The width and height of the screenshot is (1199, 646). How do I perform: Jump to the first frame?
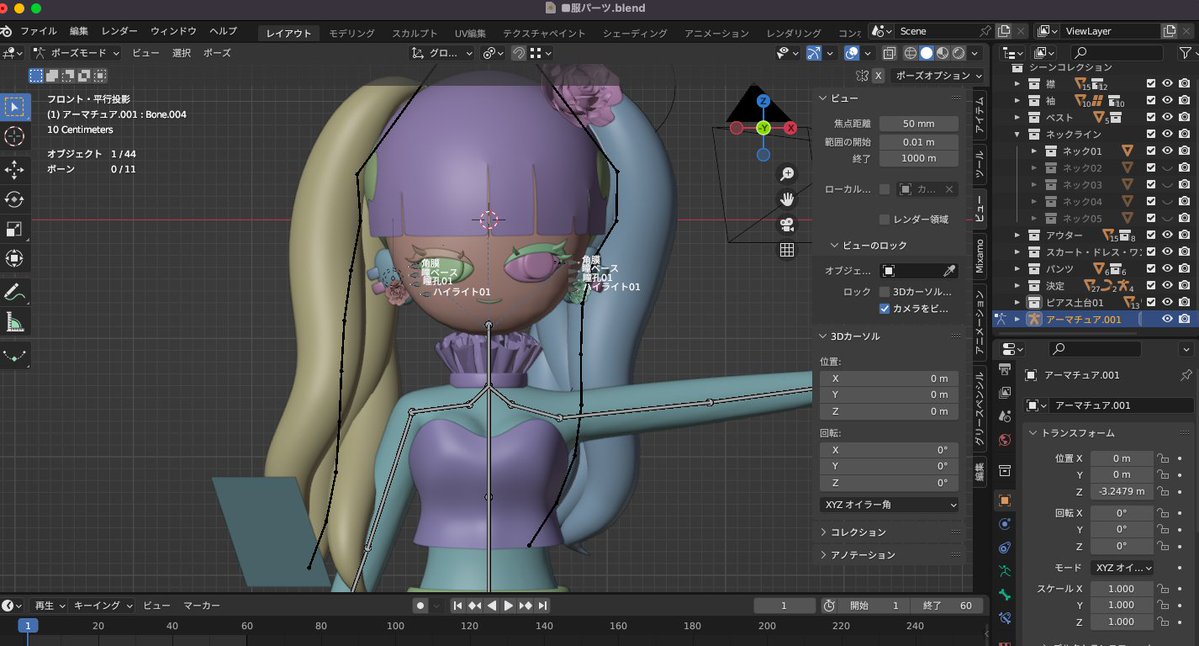tap(457, 605)
